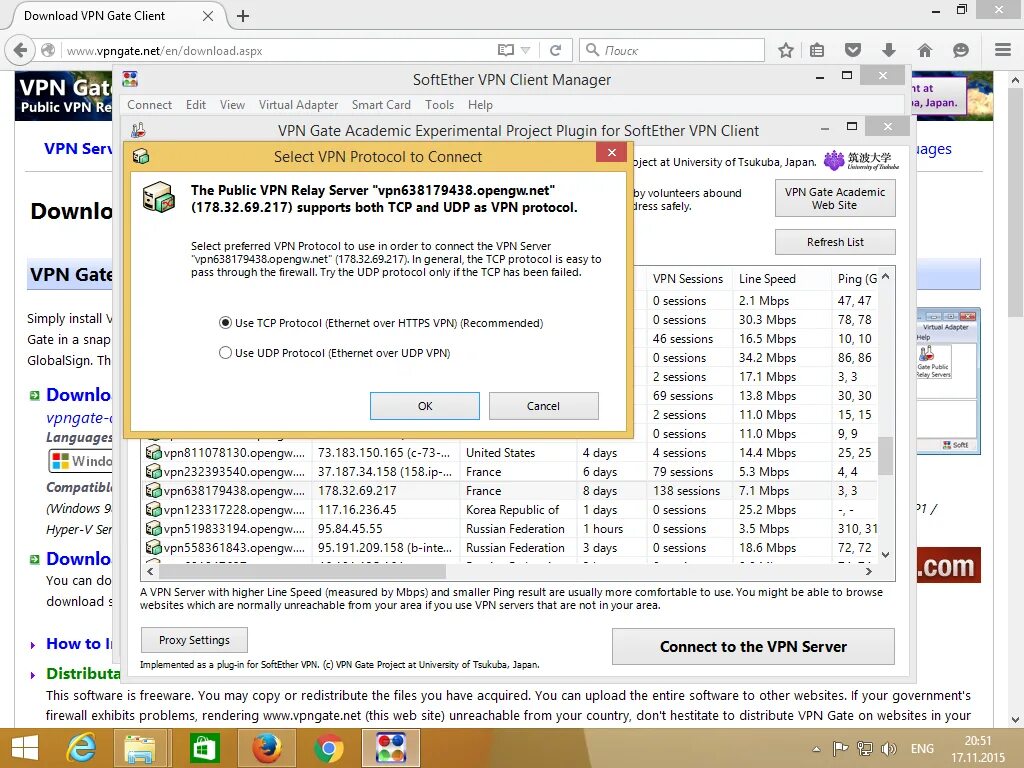
Task: Click the 138 sessions cell
Action: coord(686,490)
